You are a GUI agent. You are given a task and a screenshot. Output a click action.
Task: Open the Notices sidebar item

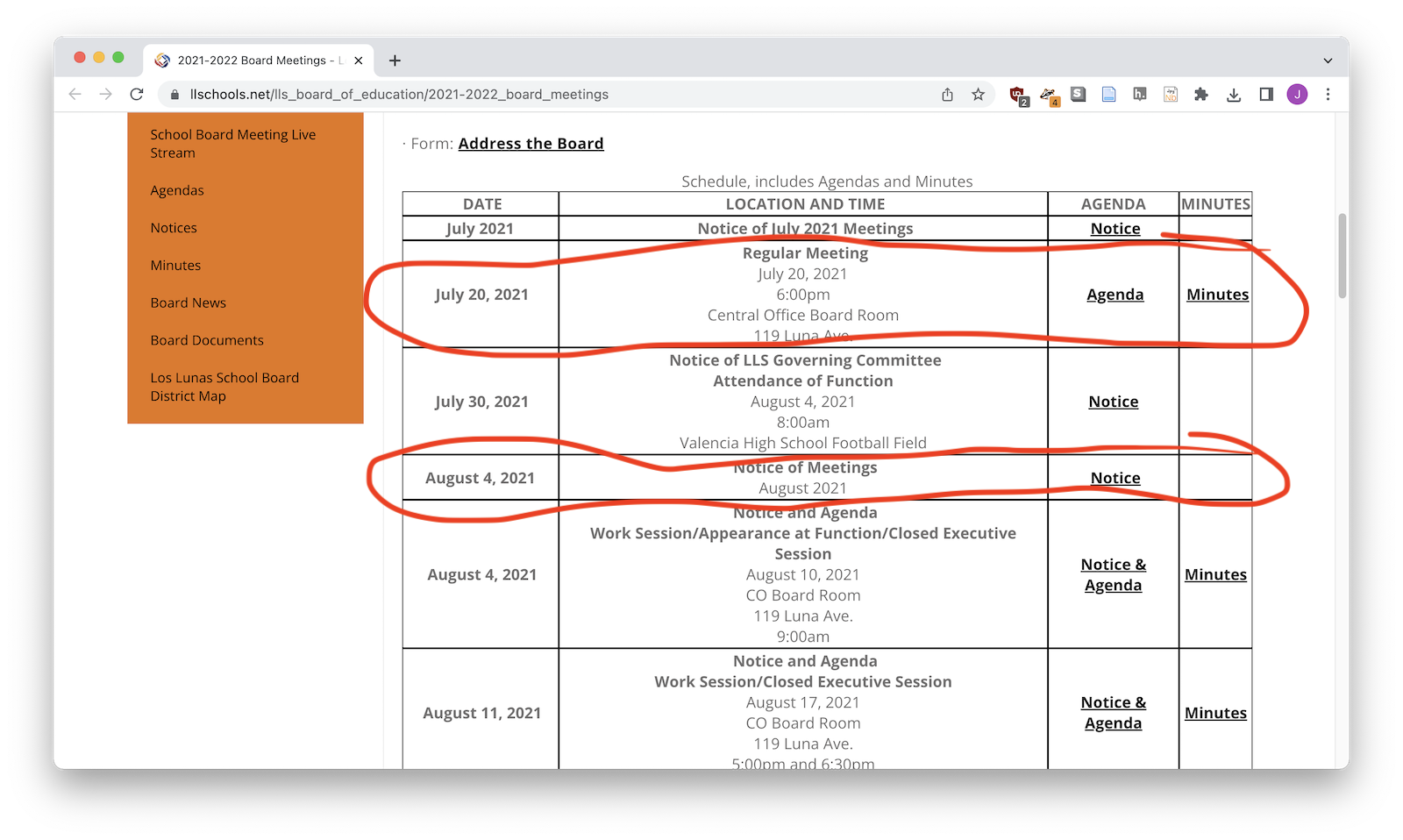[174, 228]
